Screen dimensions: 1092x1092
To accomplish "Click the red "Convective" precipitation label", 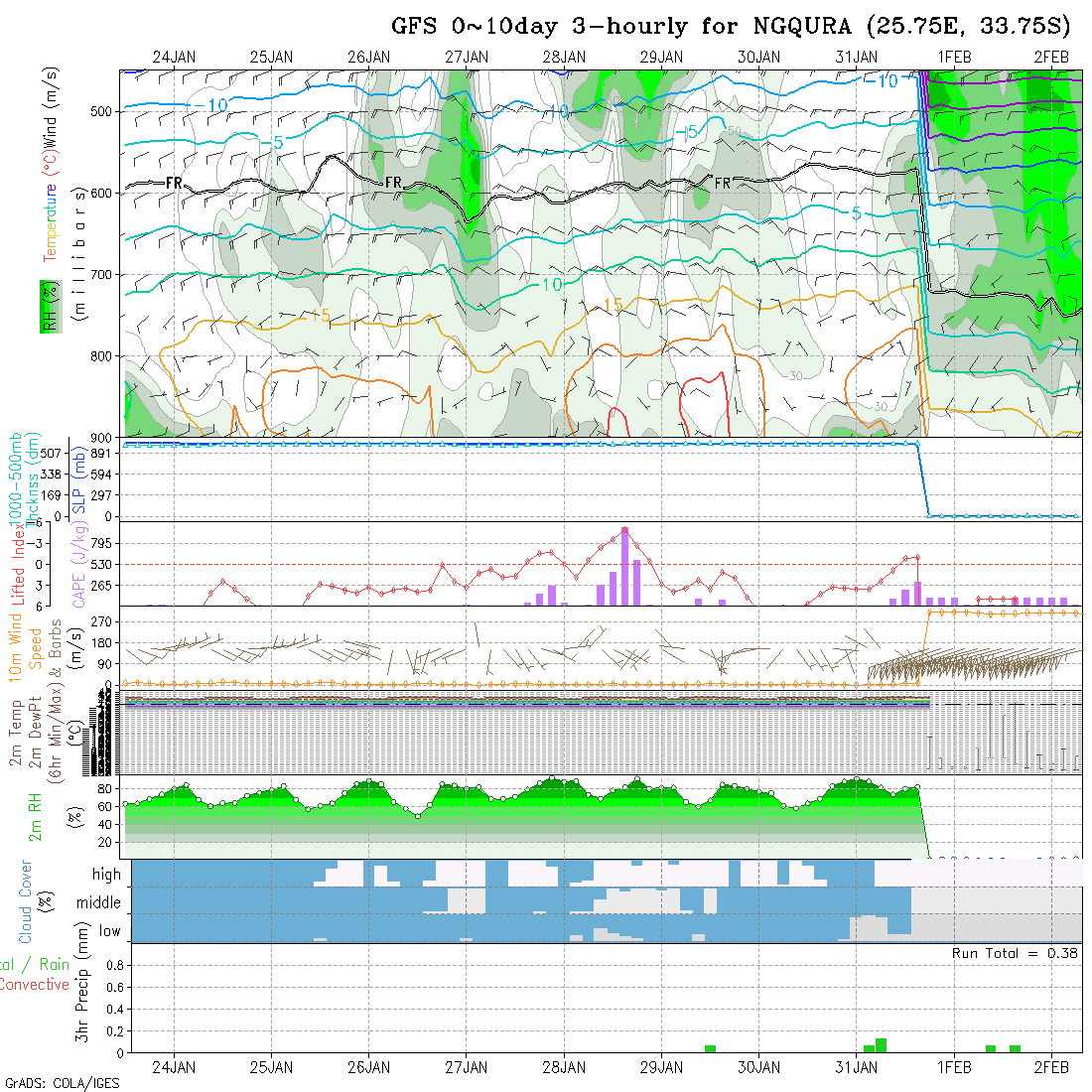I will 35,985.
